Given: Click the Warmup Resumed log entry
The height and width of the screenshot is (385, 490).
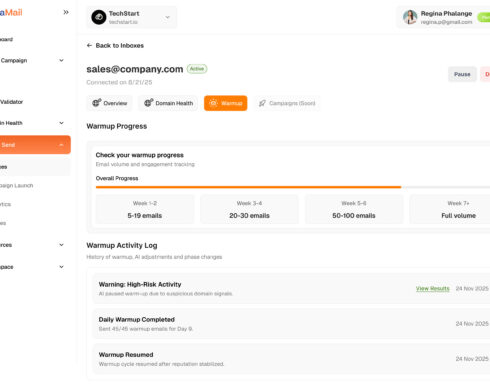Looking at the screenshot, I should tap(291, 359).
